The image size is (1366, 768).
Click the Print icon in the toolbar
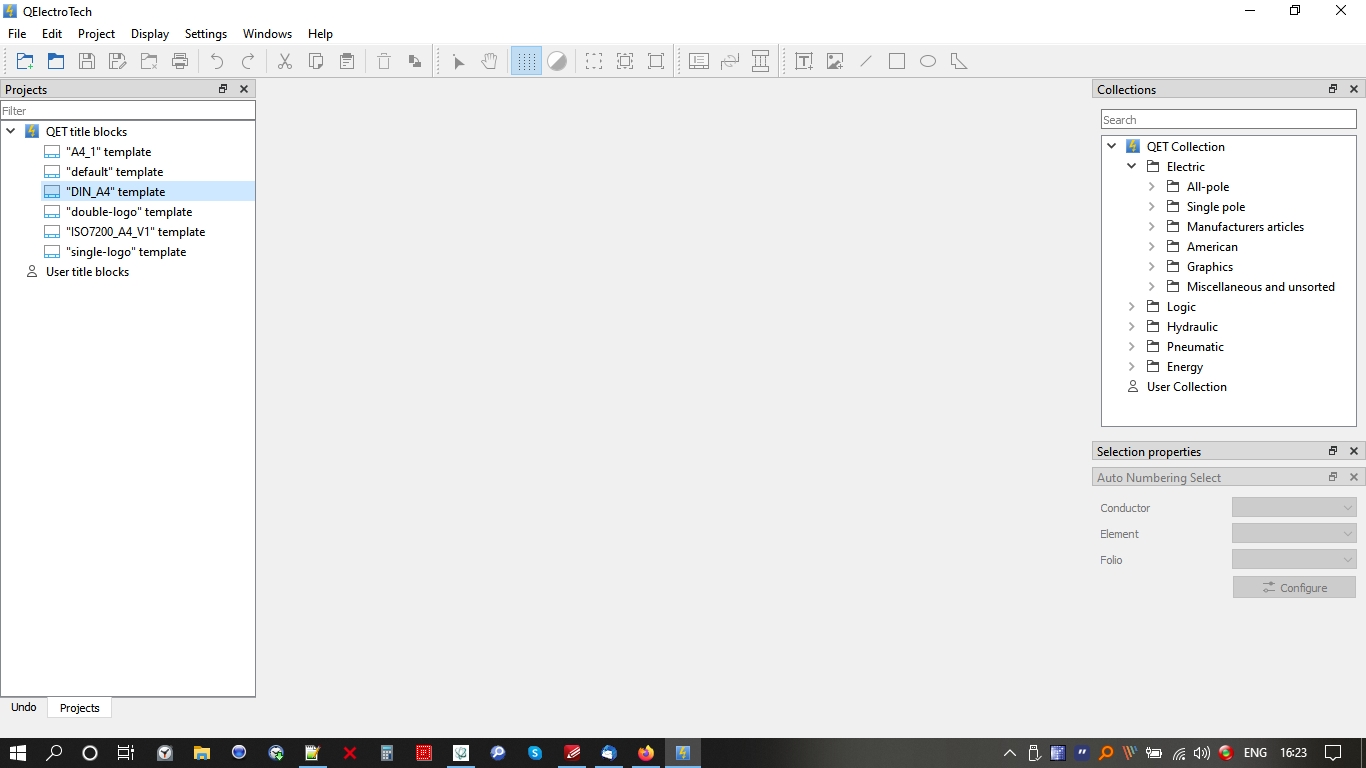coord(180,61)
